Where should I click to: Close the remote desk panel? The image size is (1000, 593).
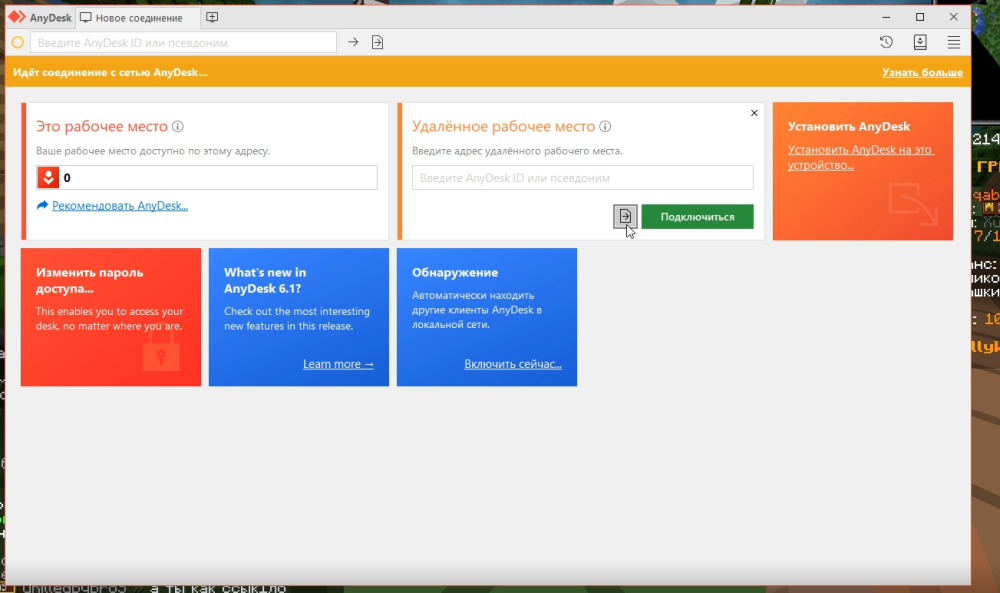(754, 113)
